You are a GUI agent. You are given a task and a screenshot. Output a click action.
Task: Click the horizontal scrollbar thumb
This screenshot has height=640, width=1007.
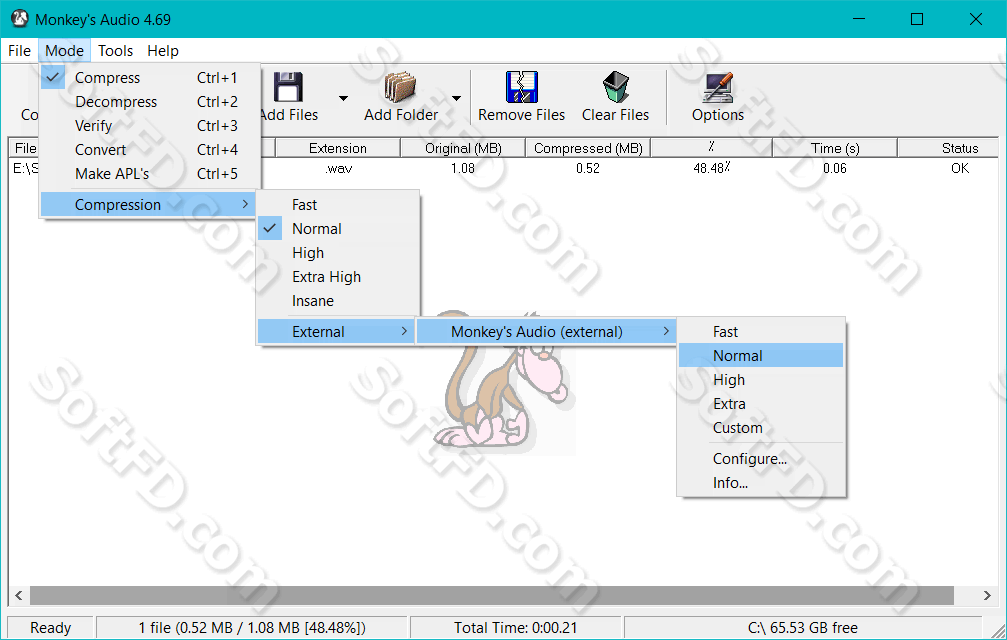[492, 596]
